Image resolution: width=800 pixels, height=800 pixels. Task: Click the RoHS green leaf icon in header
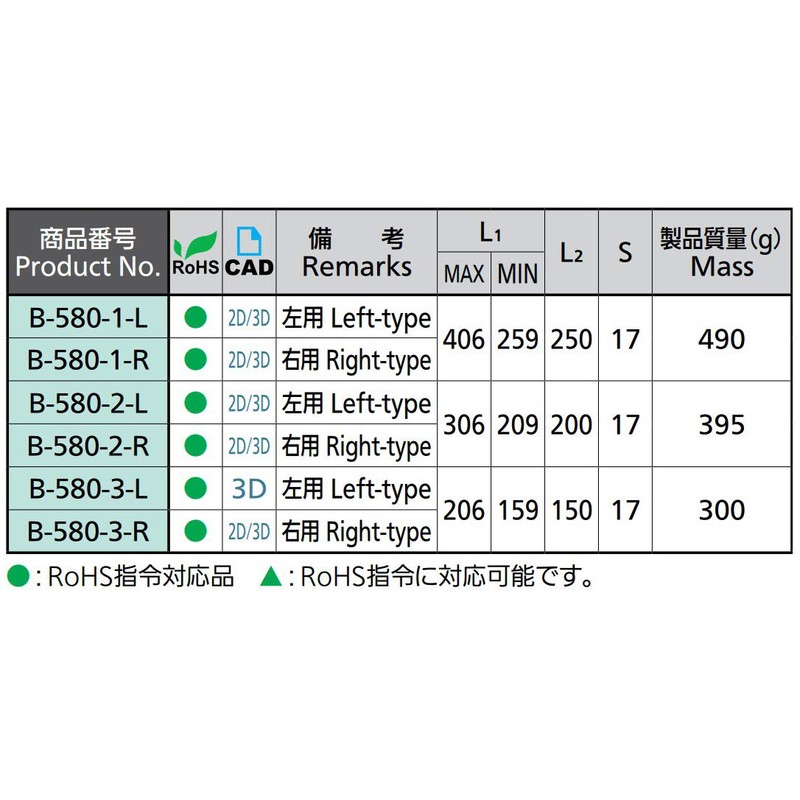[195, 244]
